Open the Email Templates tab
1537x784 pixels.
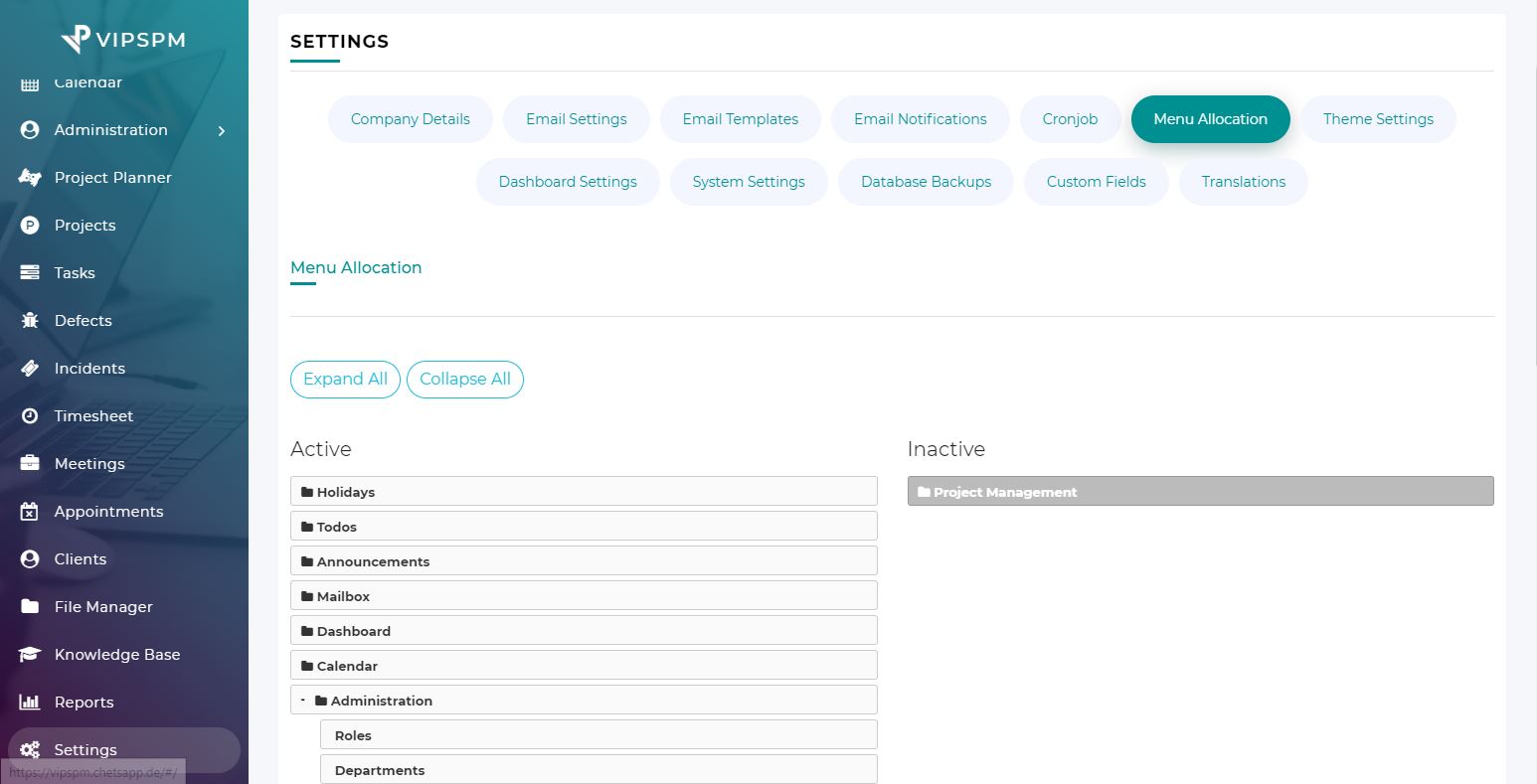pyautogui.click(x=741, y=119)
